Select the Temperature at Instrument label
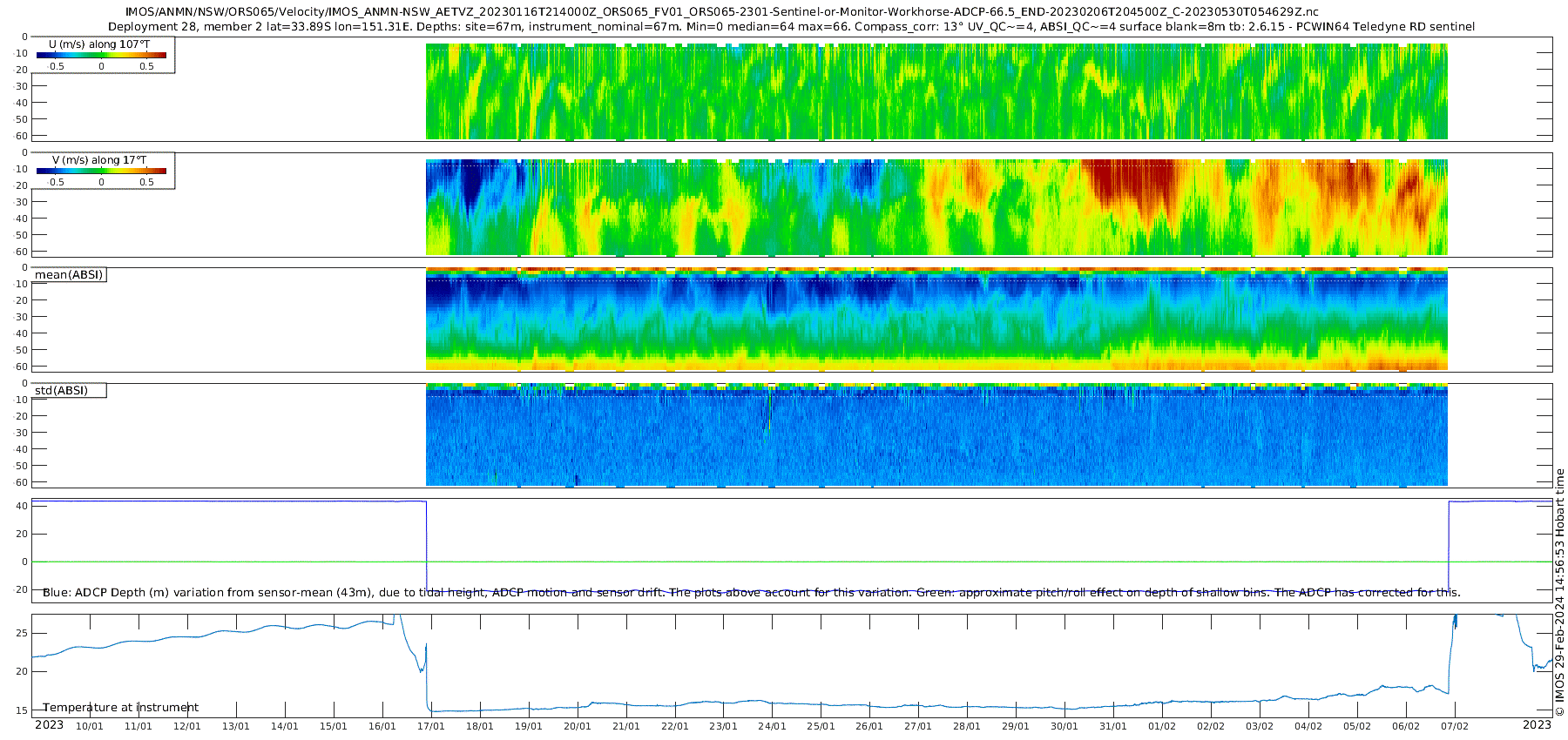The height and width of the screenshot is (740, 1568). (120, 708)
